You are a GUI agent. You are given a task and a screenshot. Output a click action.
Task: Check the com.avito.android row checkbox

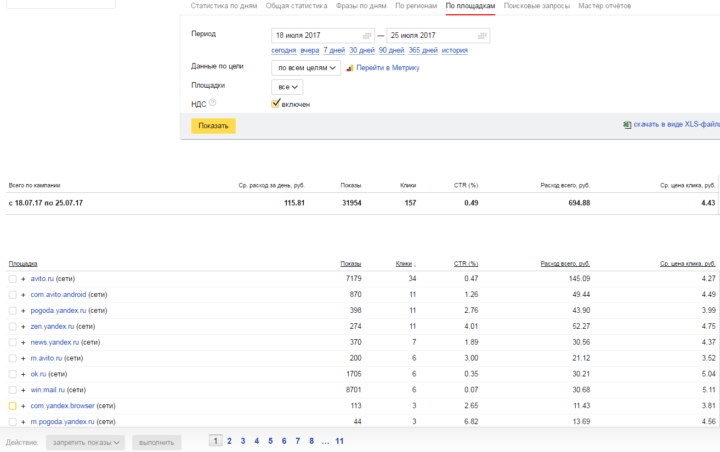12,295
